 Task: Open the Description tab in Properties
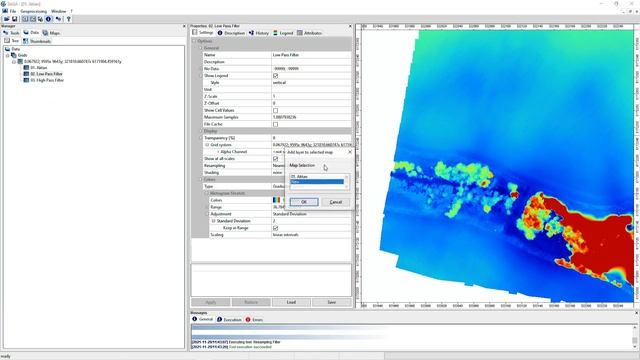click(x=231, y=33)
